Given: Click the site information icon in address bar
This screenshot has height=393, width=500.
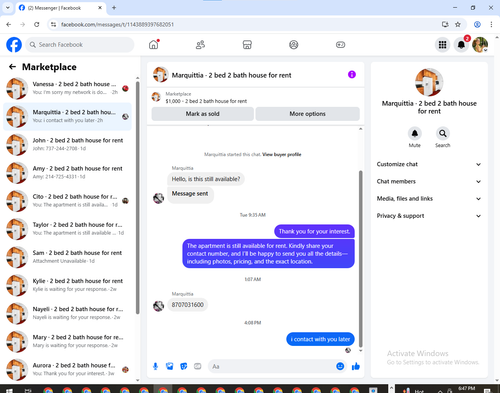Looking at the screenshot, I should 53,24.
